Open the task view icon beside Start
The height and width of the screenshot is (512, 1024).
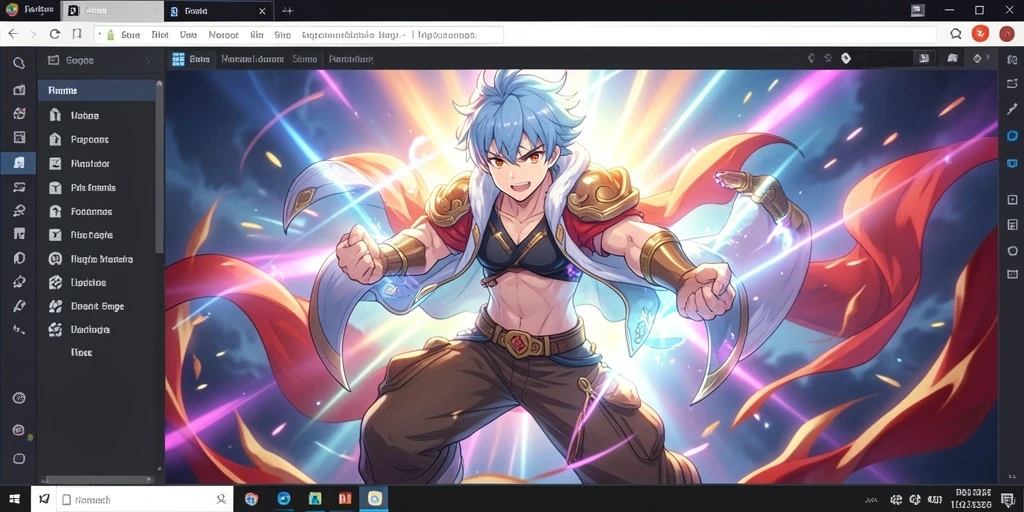click(43, 500)
